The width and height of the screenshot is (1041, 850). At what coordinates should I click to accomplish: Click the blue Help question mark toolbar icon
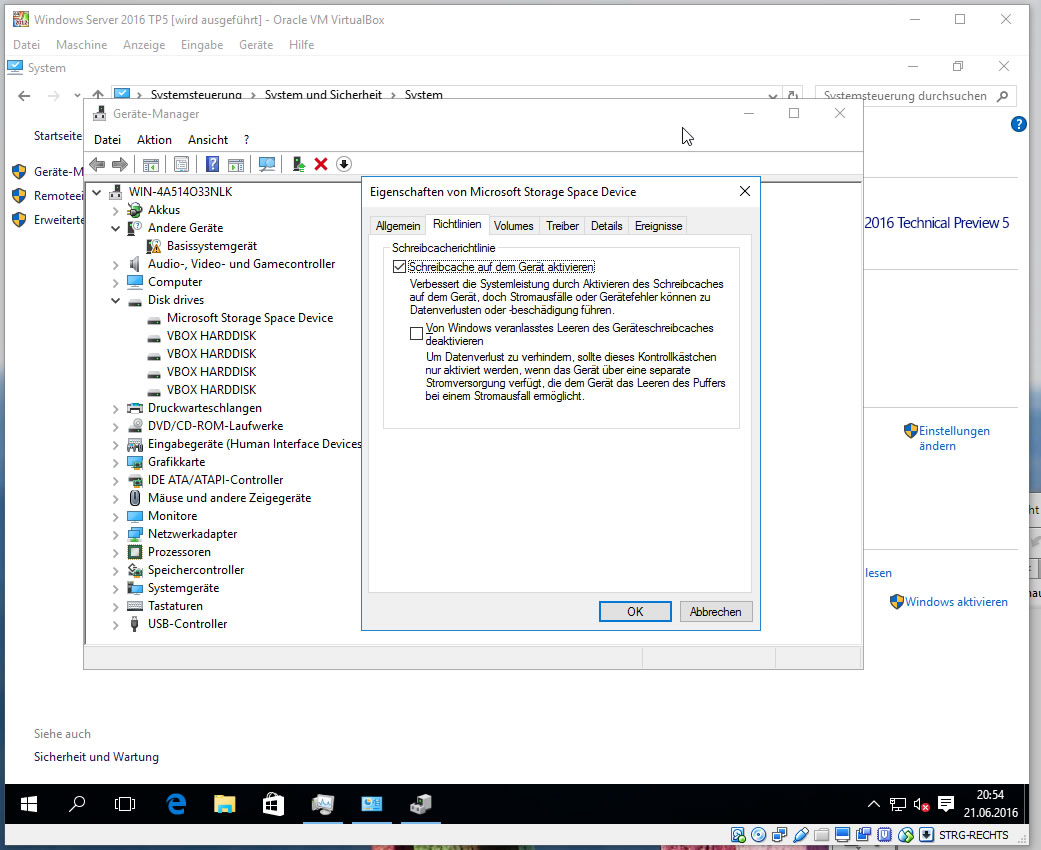(x=212, y=164)
